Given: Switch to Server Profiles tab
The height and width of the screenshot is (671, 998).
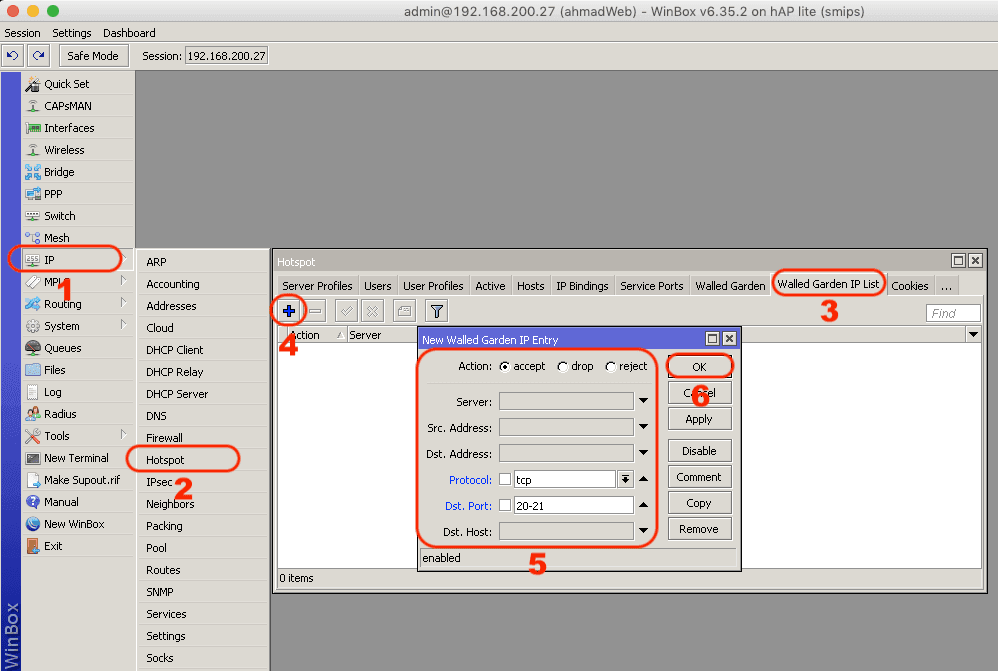Looking at the screenshot, I should click(317, 286).
